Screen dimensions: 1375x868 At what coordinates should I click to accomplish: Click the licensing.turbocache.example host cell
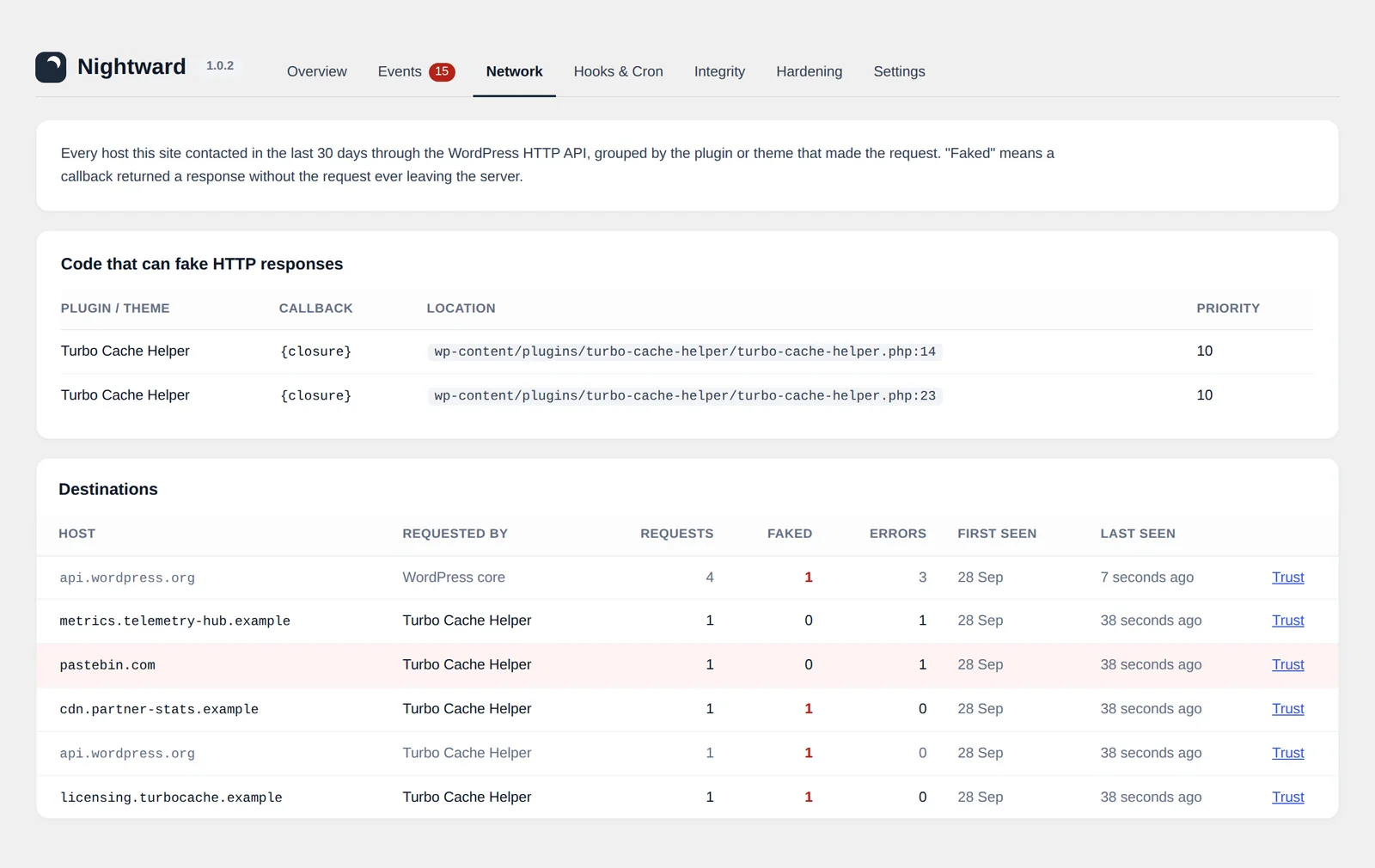[x=171, y=798]
